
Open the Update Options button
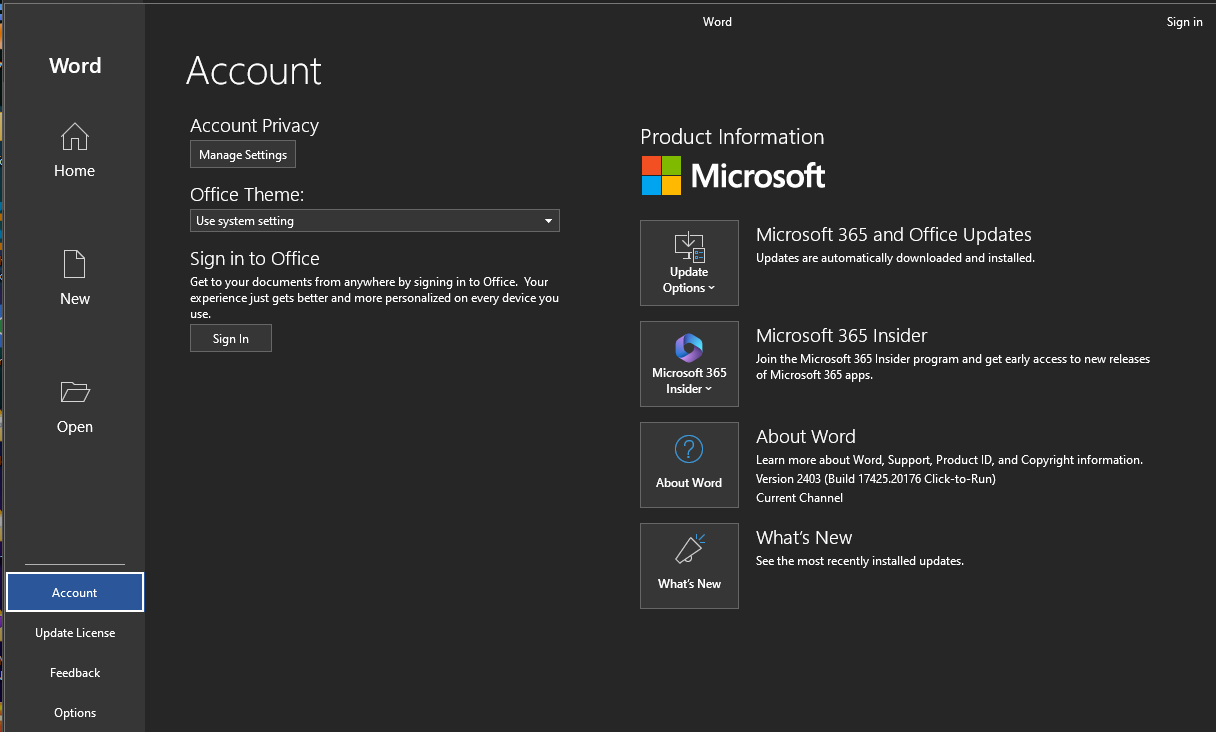point(689,263)
